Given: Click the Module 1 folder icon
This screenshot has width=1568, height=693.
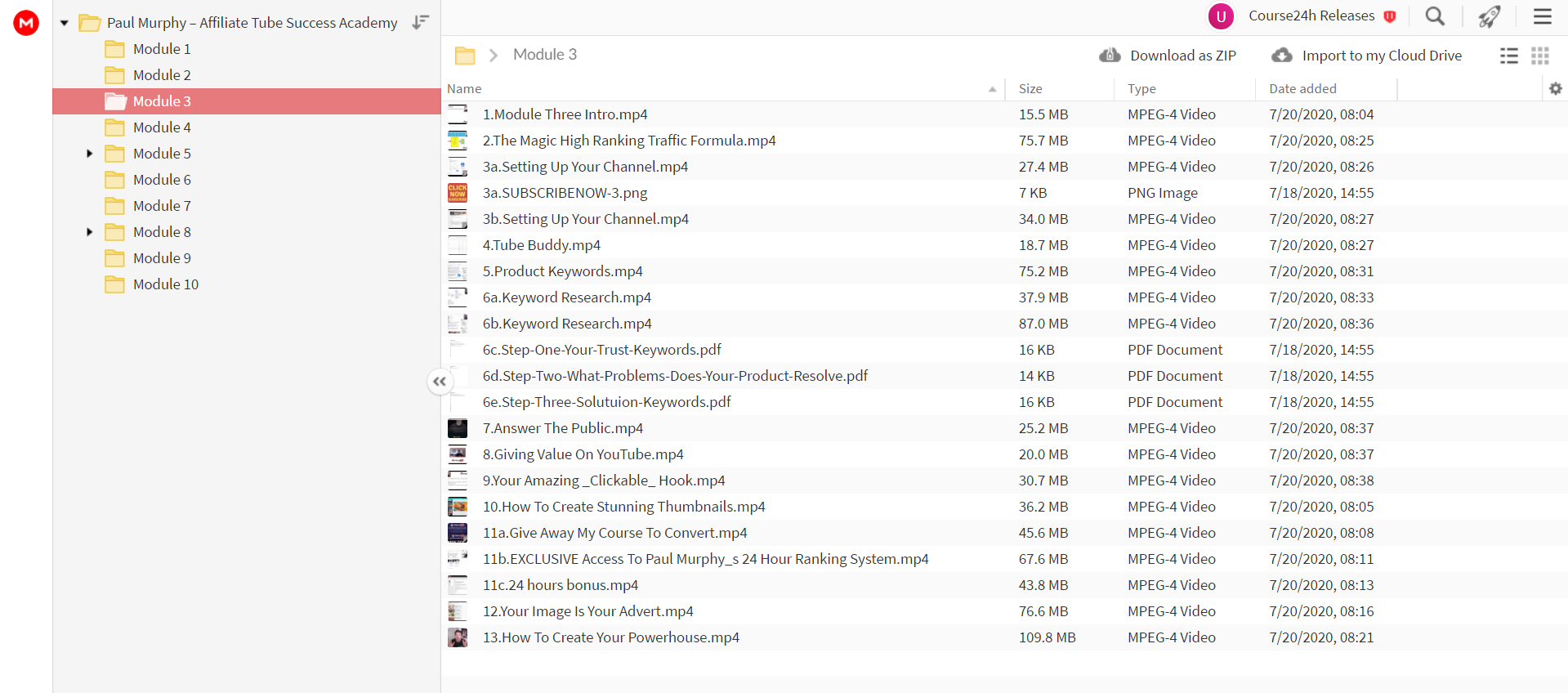Looking at the screenshot, I should coord(115,49).
